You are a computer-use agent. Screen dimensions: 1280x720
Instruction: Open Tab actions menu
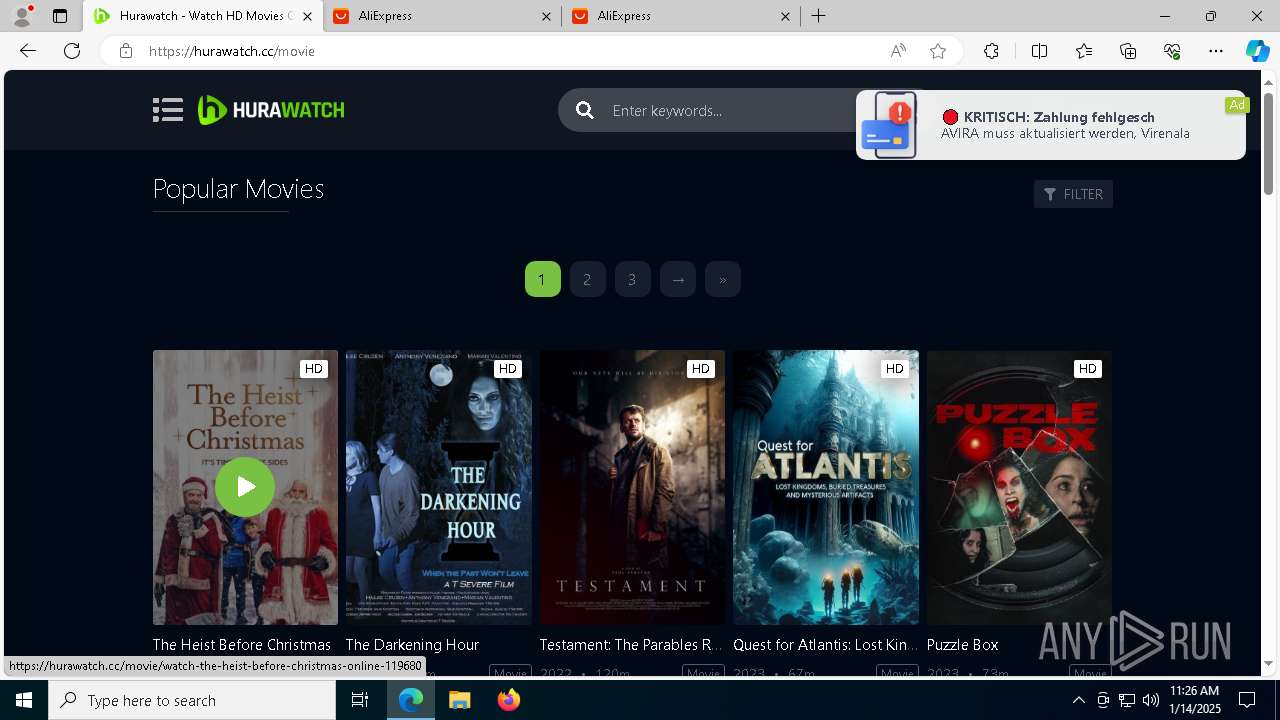point(60,16)
